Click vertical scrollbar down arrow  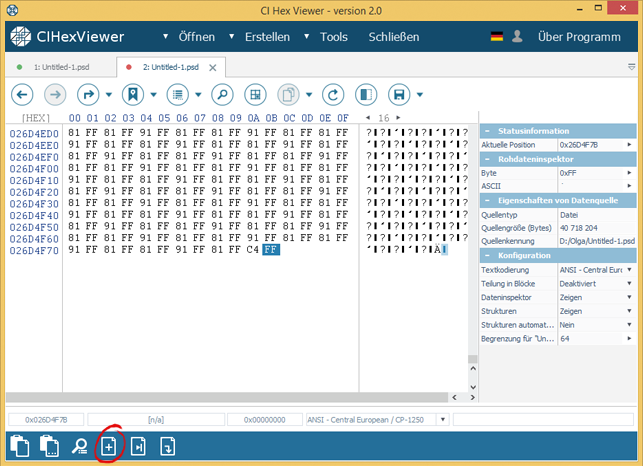(473, 387)
